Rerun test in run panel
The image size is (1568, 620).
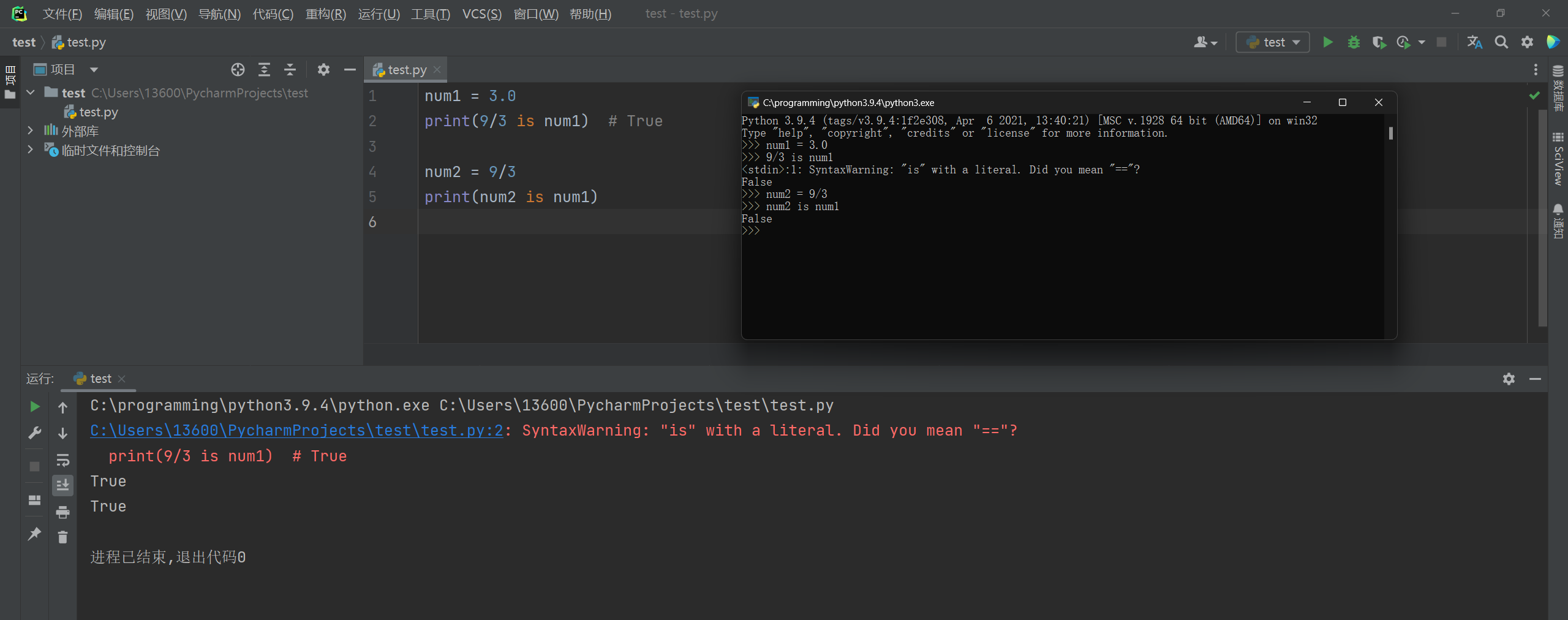35,407
